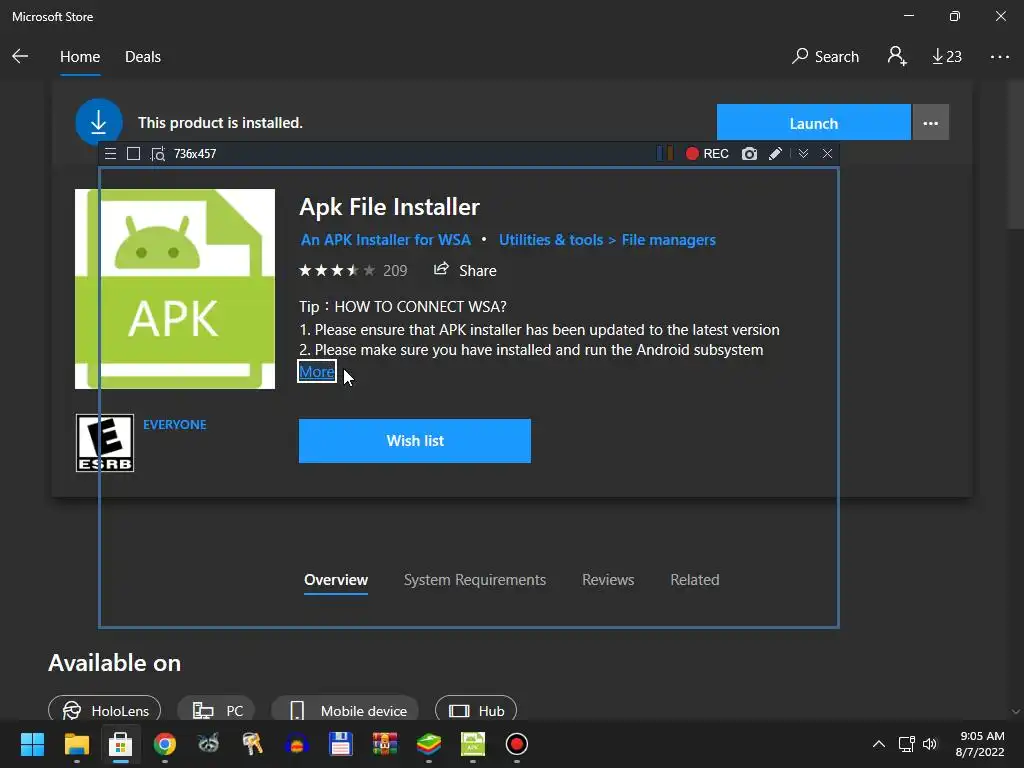Select the Overview tab

click(x=336, y=580)
